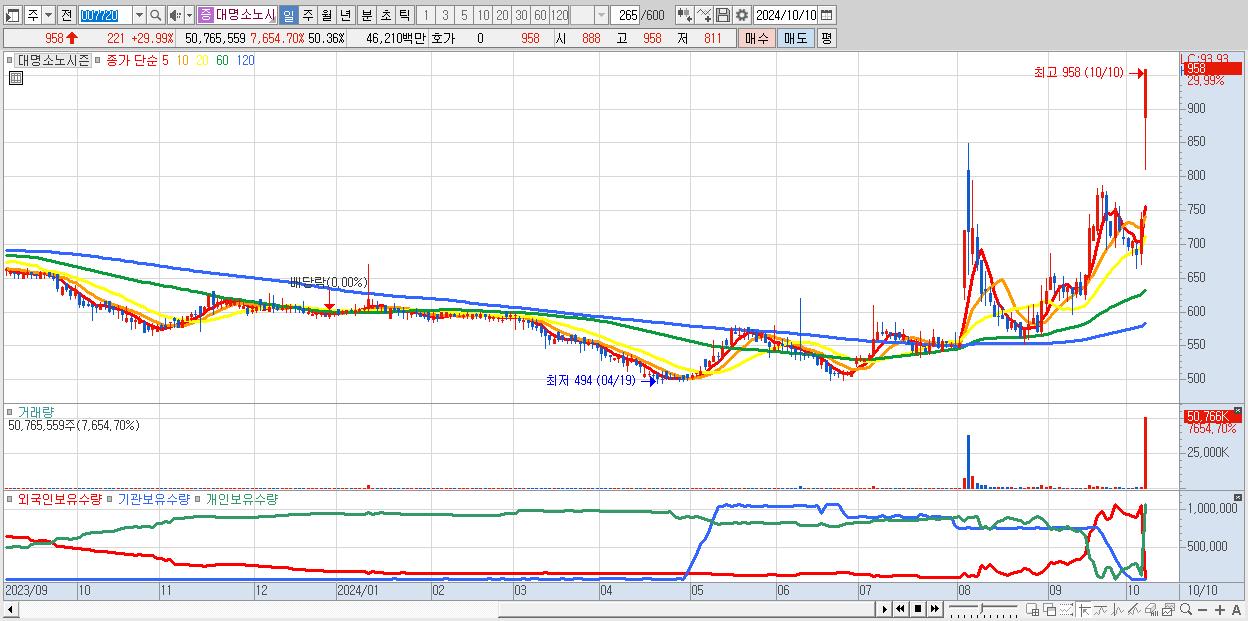Select the 초 (second) period toggle
The width and height of the screenshot is (1248, 621).
[x=385, y=15]
